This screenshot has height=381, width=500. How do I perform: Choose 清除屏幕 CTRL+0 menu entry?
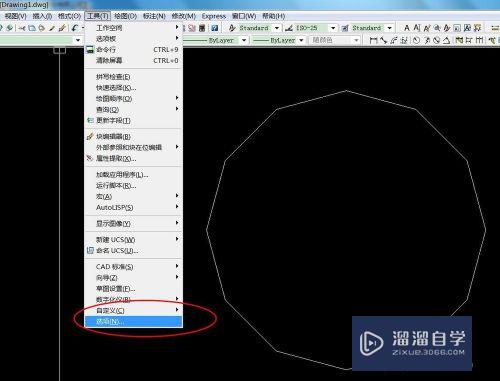[x=133, y=61]
